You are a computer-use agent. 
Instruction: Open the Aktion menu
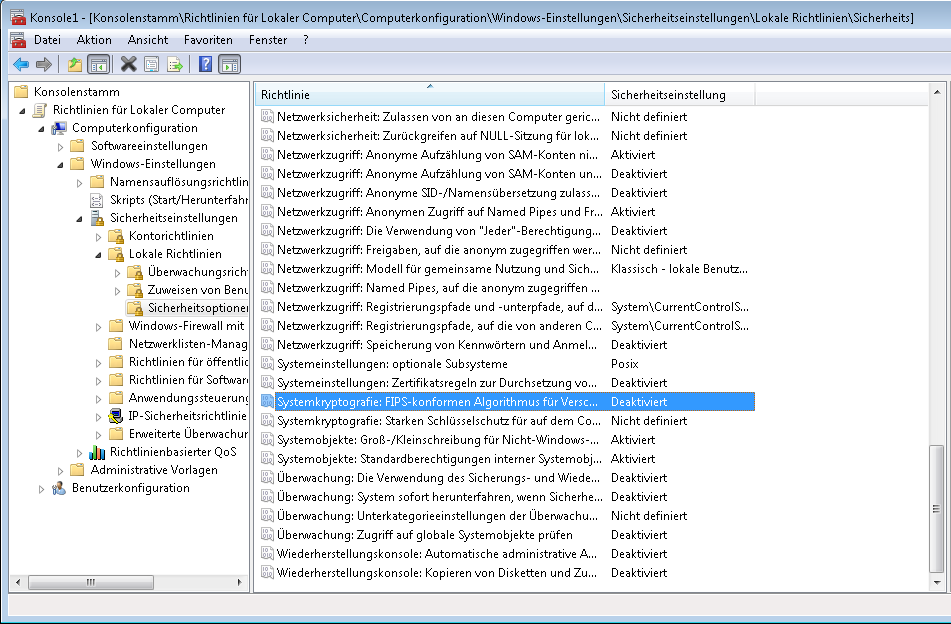[x=94, y=40]
